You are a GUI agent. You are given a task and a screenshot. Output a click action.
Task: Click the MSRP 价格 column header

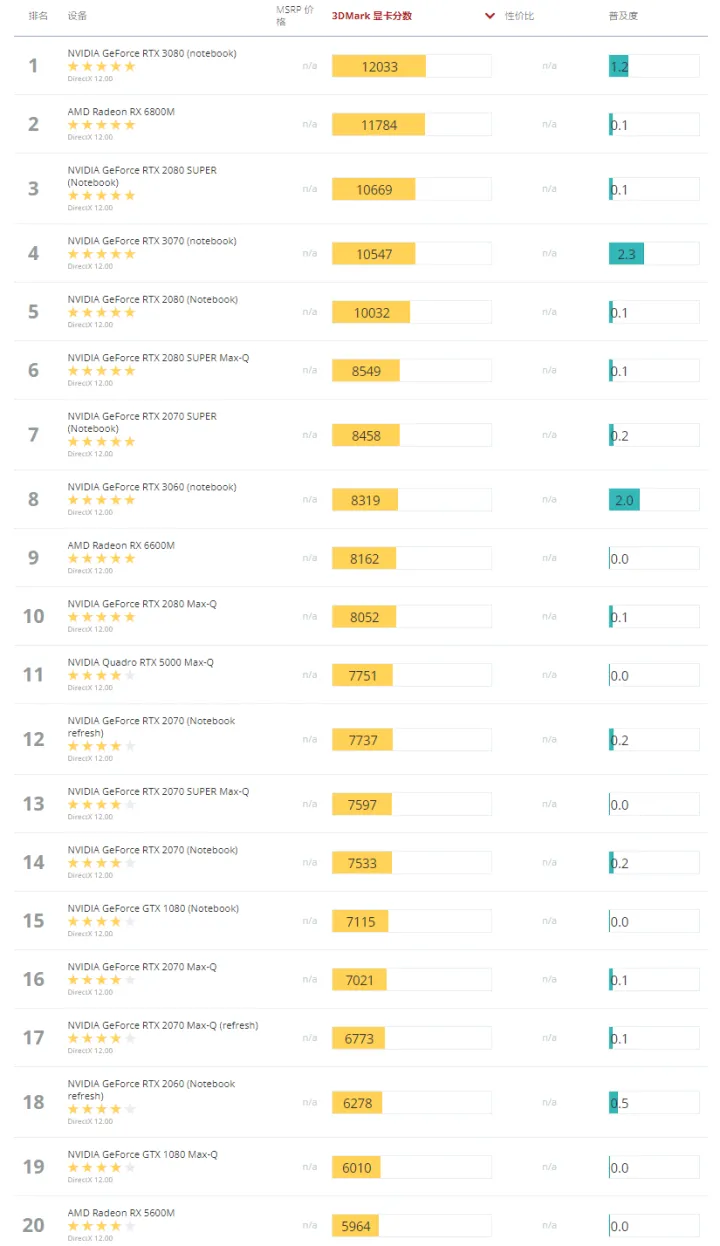tap(293, 15)
